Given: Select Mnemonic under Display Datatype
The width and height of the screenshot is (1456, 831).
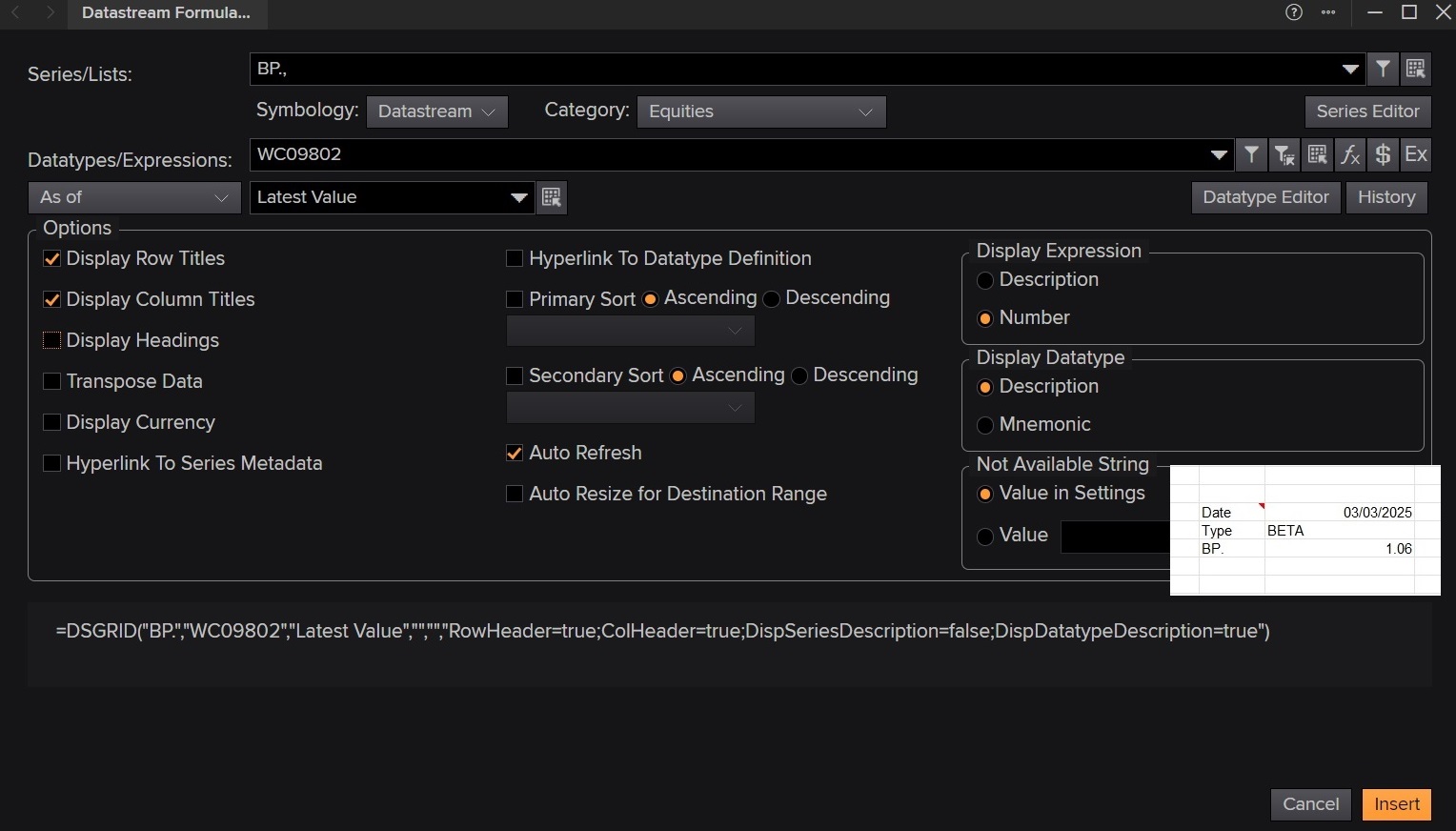Looking at the screenshot, I should (x=985, y=425).
